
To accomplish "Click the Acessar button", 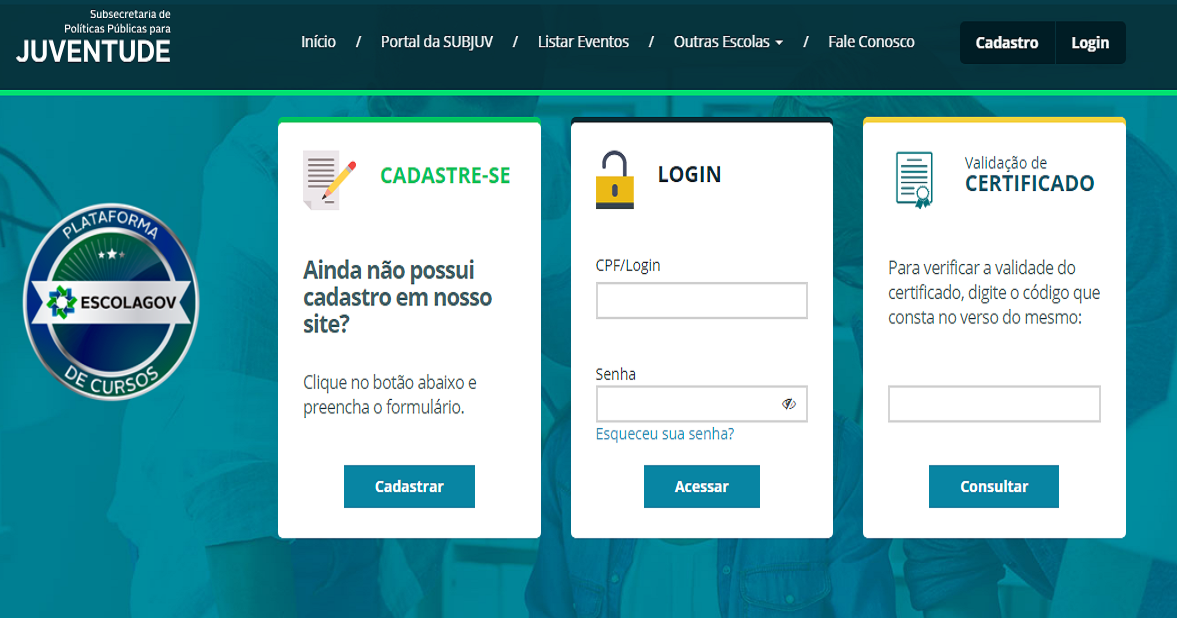I will tap(701, 486).
